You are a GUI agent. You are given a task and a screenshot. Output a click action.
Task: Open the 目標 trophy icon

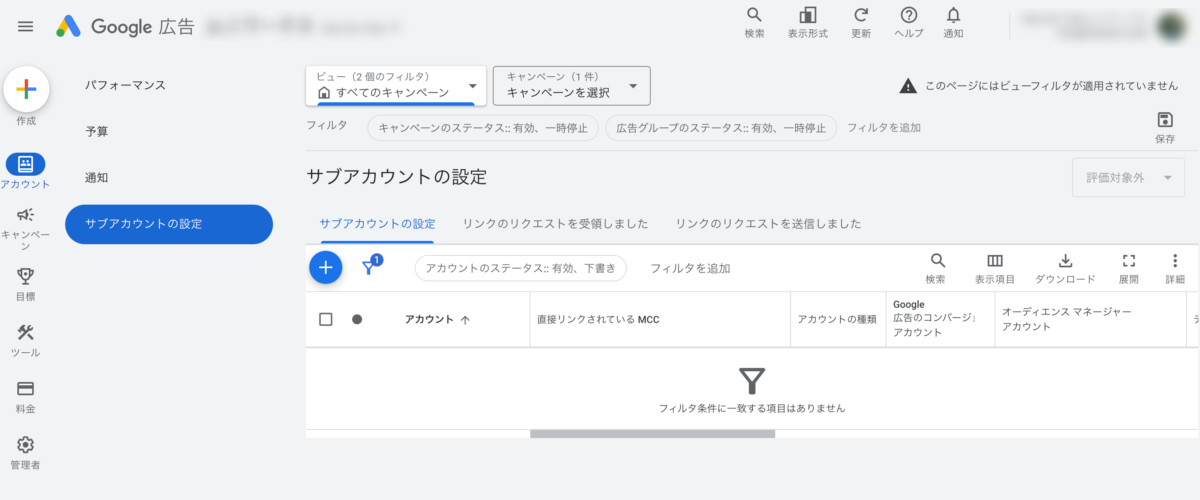click(x=26, y=276)
